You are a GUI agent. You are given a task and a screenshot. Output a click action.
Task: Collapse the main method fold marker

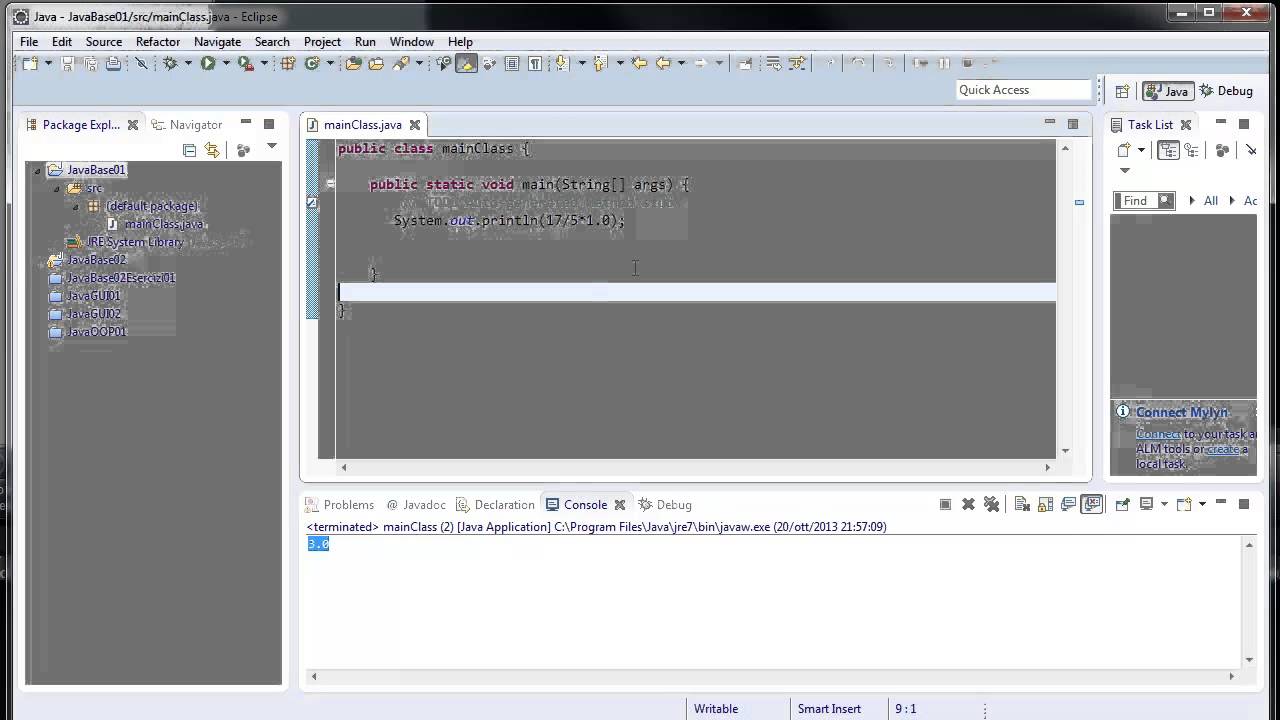(x=330, y=184)
